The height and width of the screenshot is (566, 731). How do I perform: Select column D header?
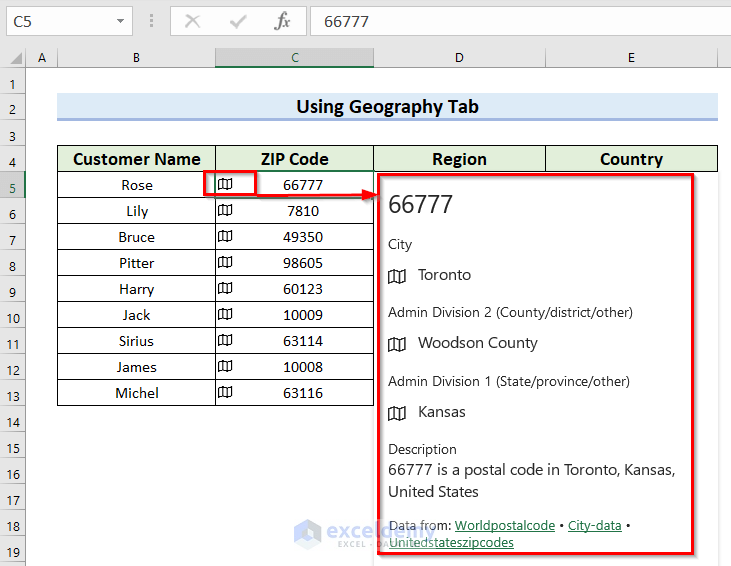tap(459, 58)
